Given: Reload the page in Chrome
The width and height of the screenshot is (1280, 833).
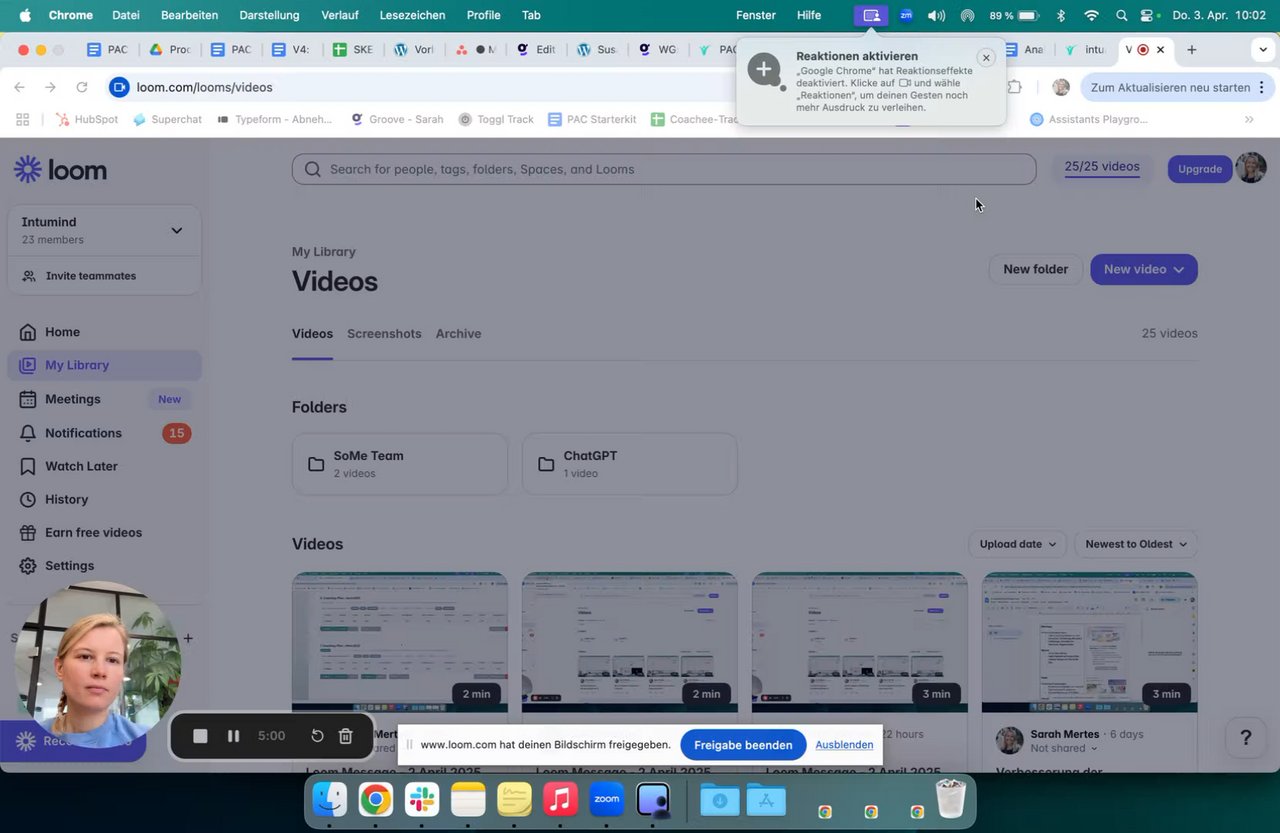Looking at the screenshot, I should pos(82,87).
